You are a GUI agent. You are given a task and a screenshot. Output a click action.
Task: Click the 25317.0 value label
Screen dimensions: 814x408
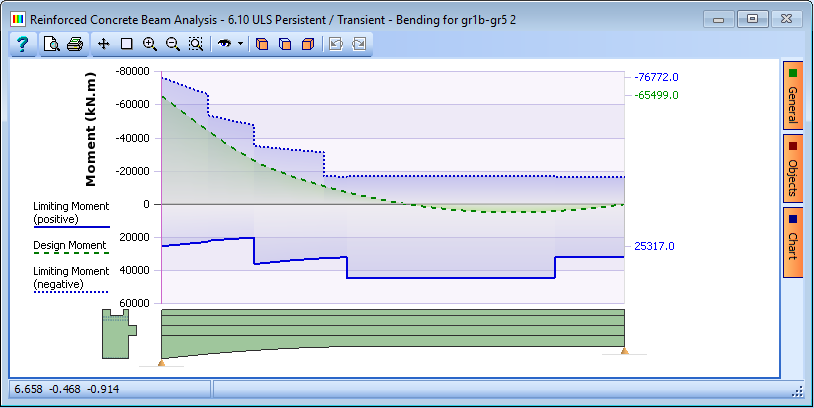tap(654, 247)
